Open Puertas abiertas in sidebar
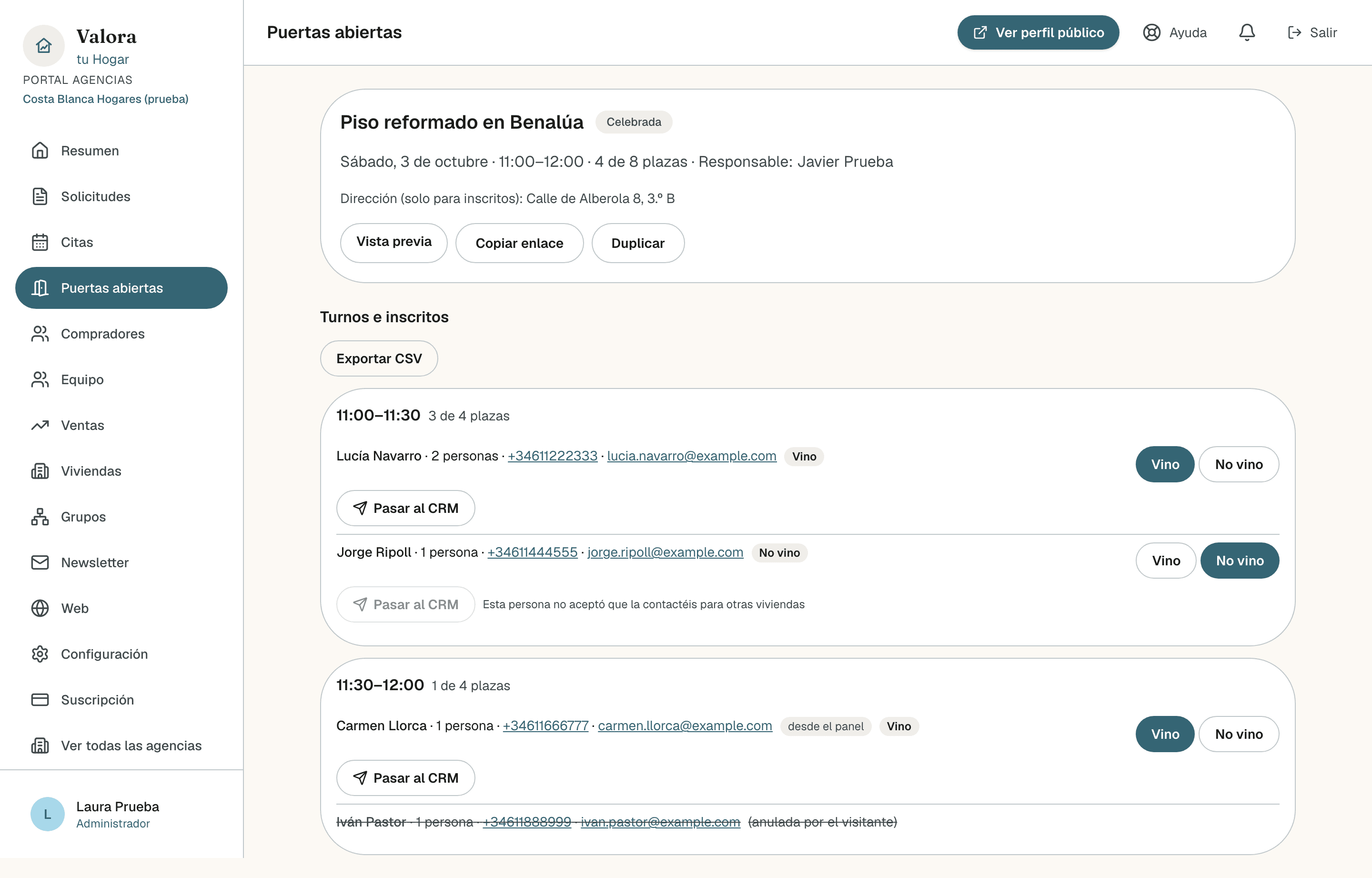Viewport: 1372px width, 878px height. pos(121,288)
